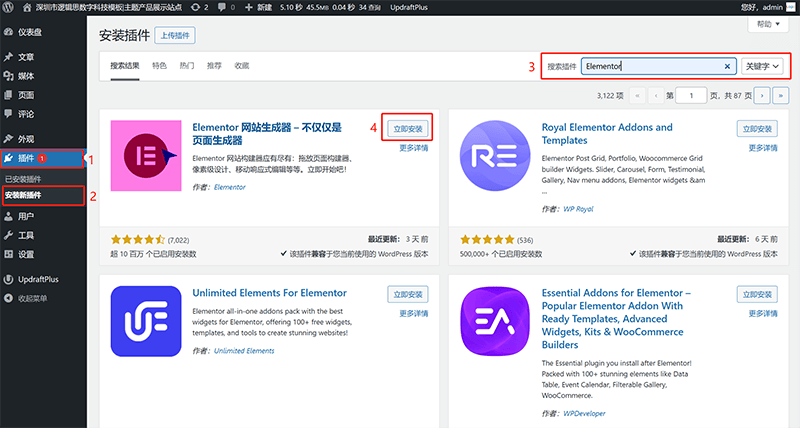This screenshot has height=428, width=800.
Task: Open the Comments icon in sidebar
Action: pyautogui.click(x=8, y=114)
